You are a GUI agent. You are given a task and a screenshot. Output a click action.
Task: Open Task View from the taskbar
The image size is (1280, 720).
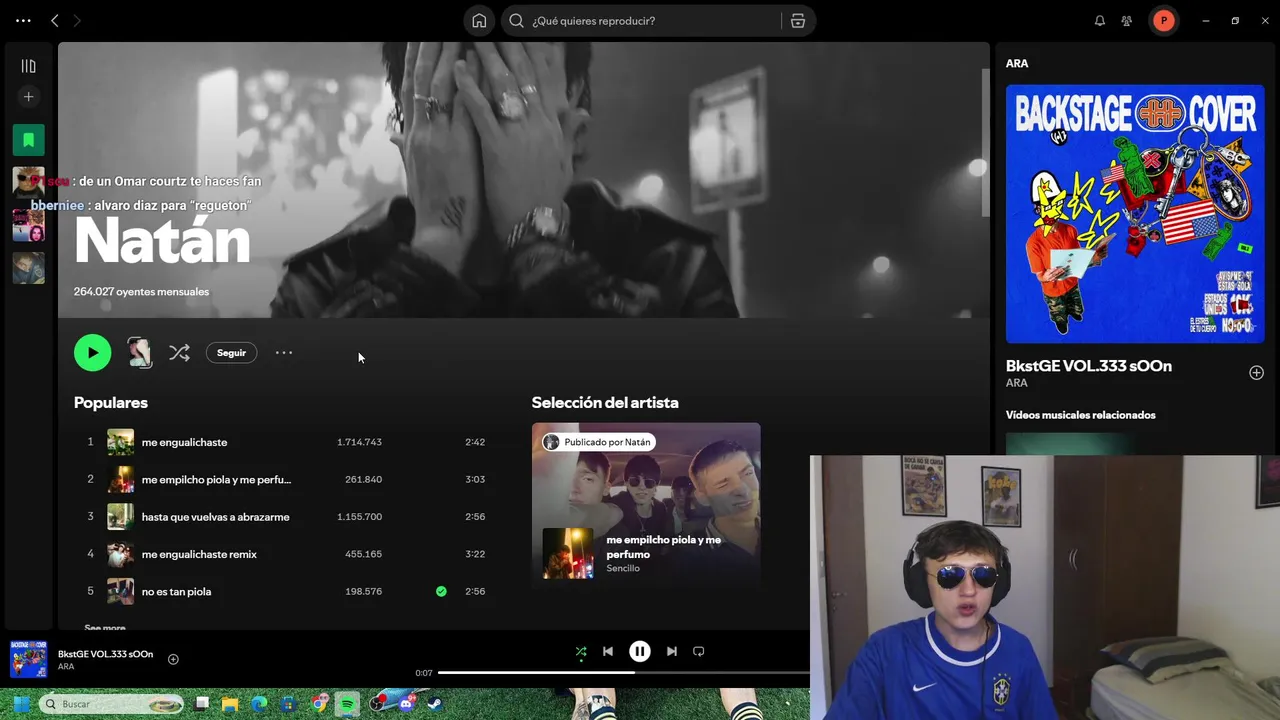[201, 704]
